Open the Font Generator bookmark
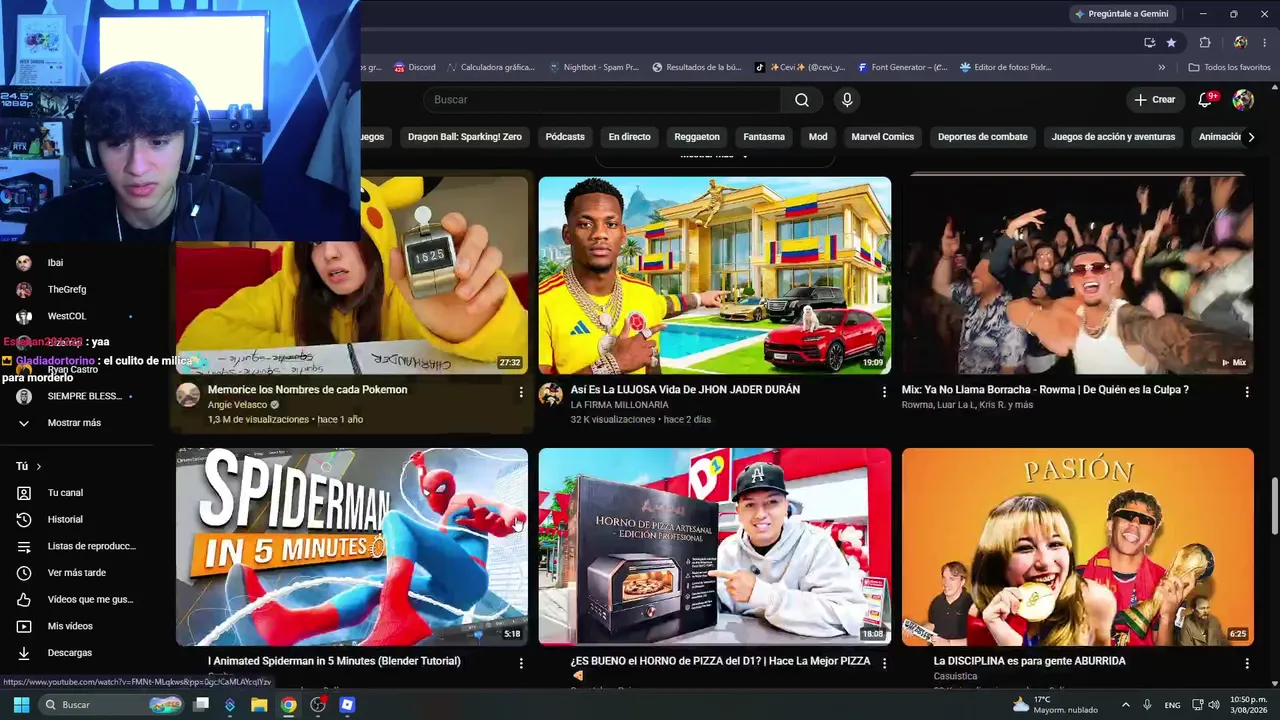1280x720 pixels. point(902,68)
